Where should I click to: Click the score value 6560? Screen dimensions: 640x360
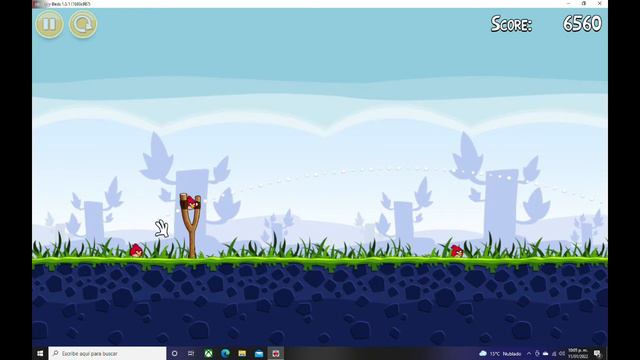pos(582,24)
